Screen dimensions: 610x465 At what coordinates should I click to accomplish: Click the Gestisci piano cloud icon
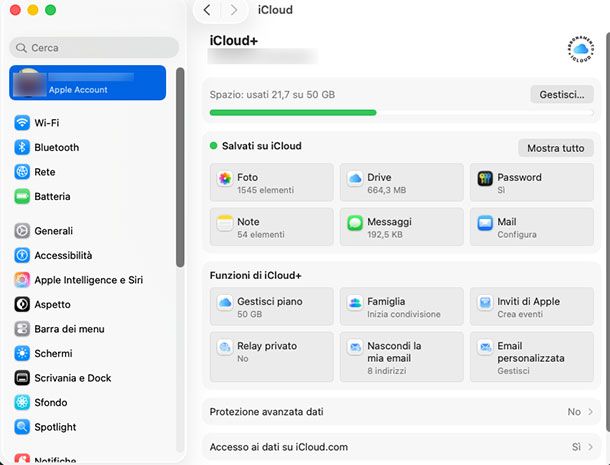point(225,303)
